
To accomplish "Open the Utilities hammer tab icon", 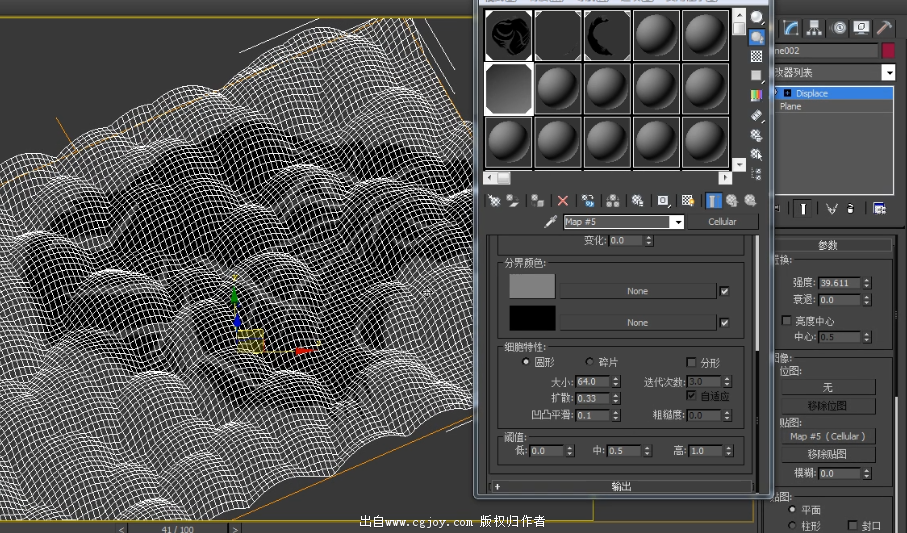I will tap(884, 28).
